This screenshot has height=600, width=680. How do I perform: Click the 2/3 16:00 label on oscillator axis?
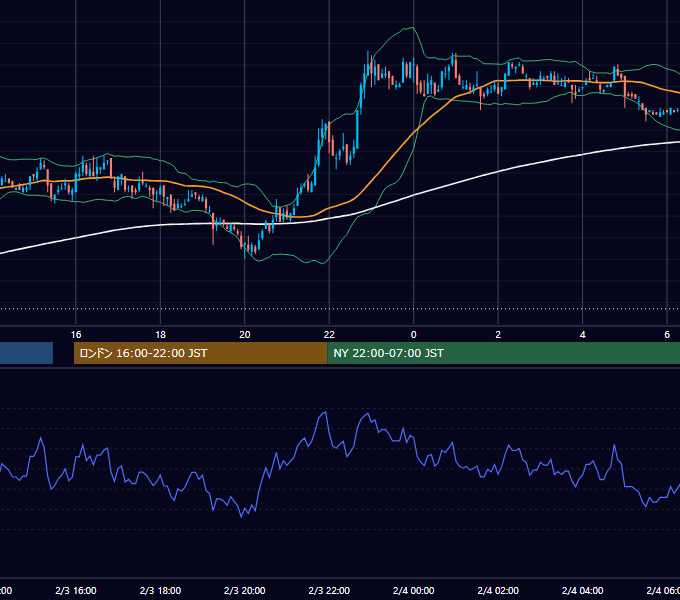click(x=76, y=591)
